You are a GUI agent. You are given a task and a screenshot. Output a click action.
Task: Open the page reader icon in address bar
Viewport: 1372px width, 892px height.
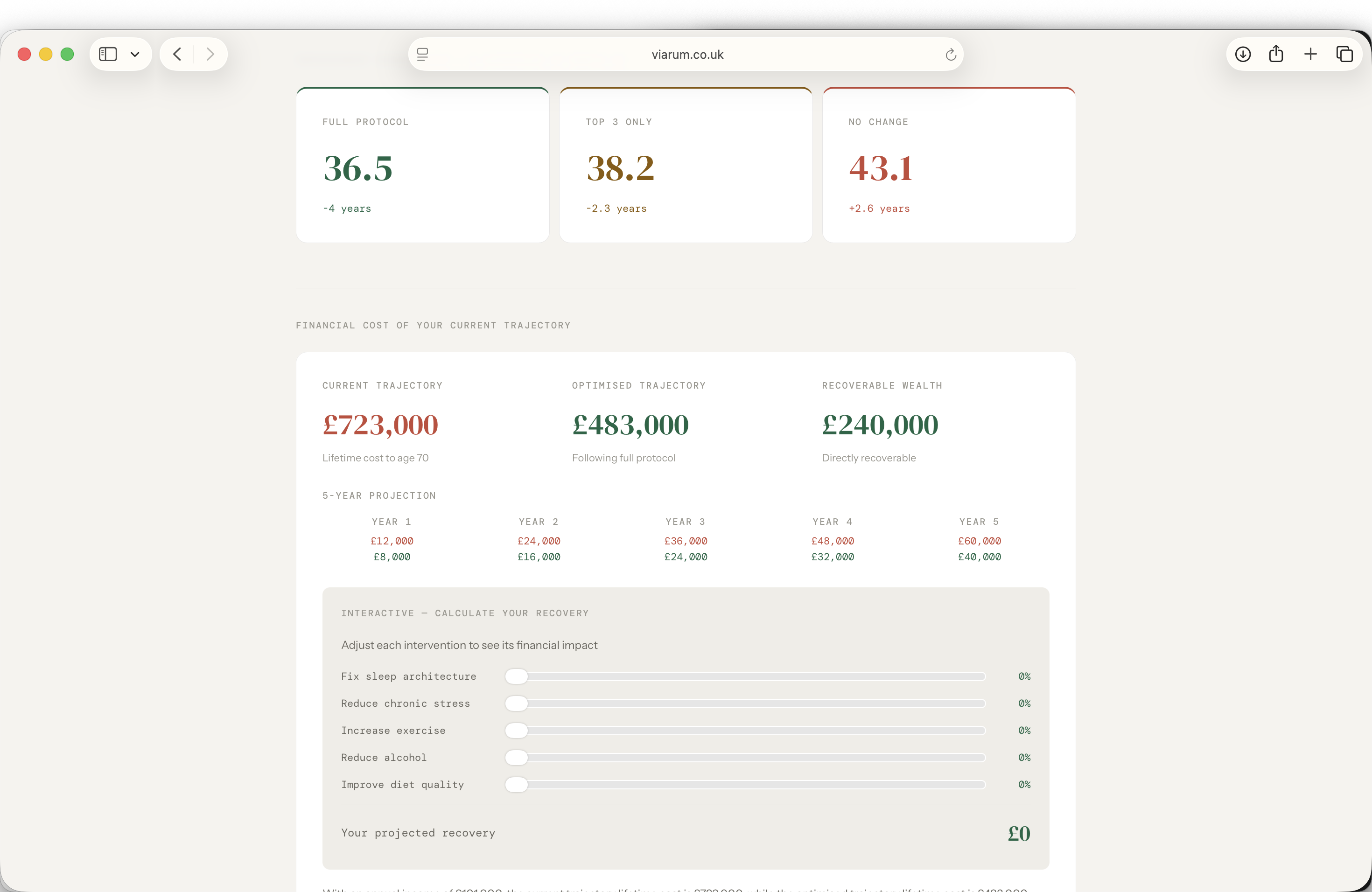coord(422,54)
